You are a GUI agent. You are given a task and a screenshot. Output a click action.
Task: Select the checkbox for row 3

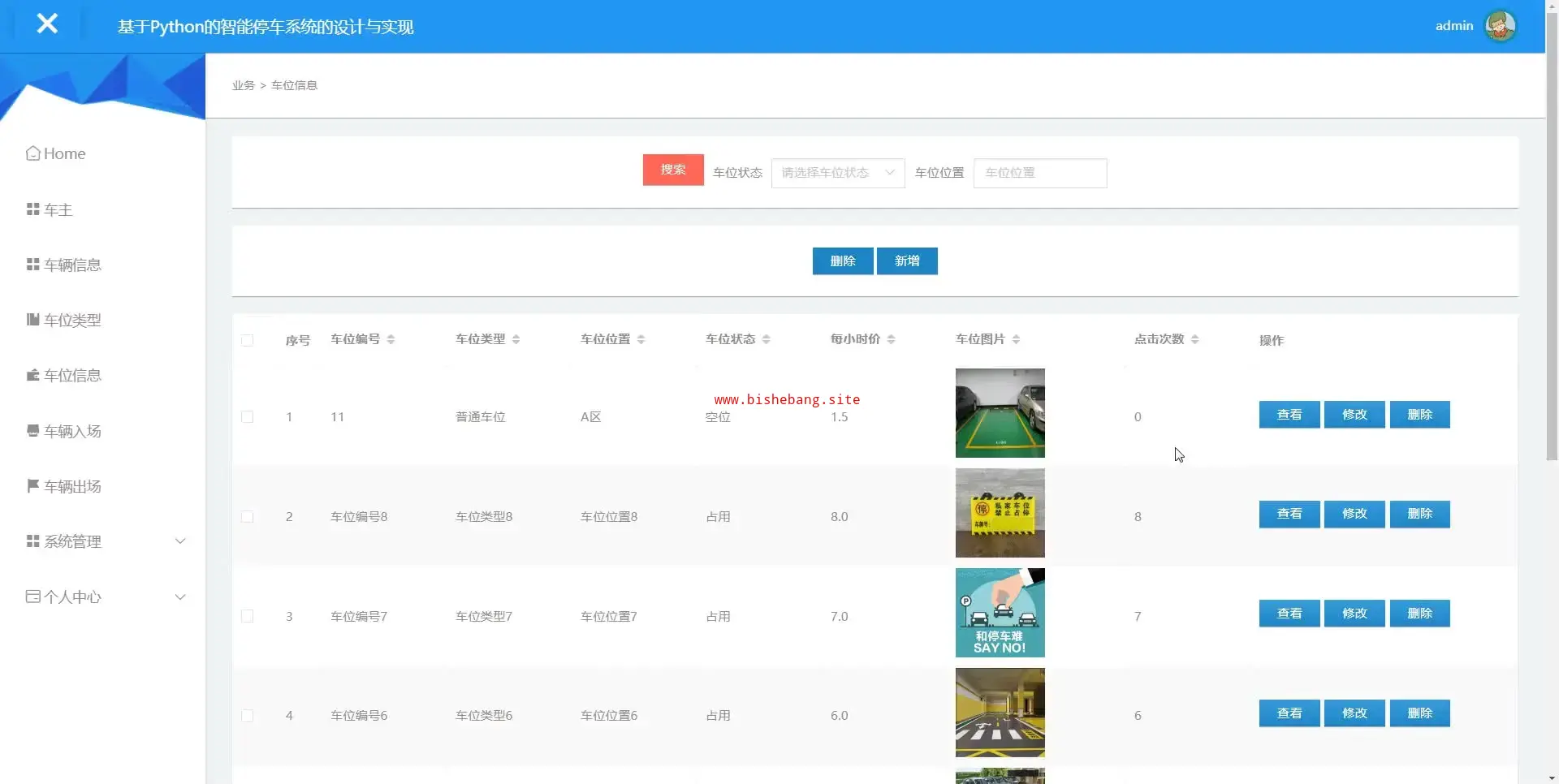[248, 617]
